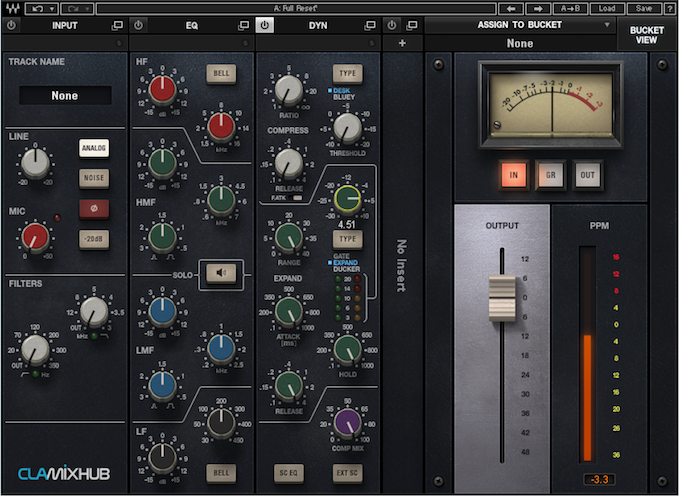Click the compressor RELEASE knob
Image resolution: width=680 pixels, height=497 pixels.
tap(288, 164)
